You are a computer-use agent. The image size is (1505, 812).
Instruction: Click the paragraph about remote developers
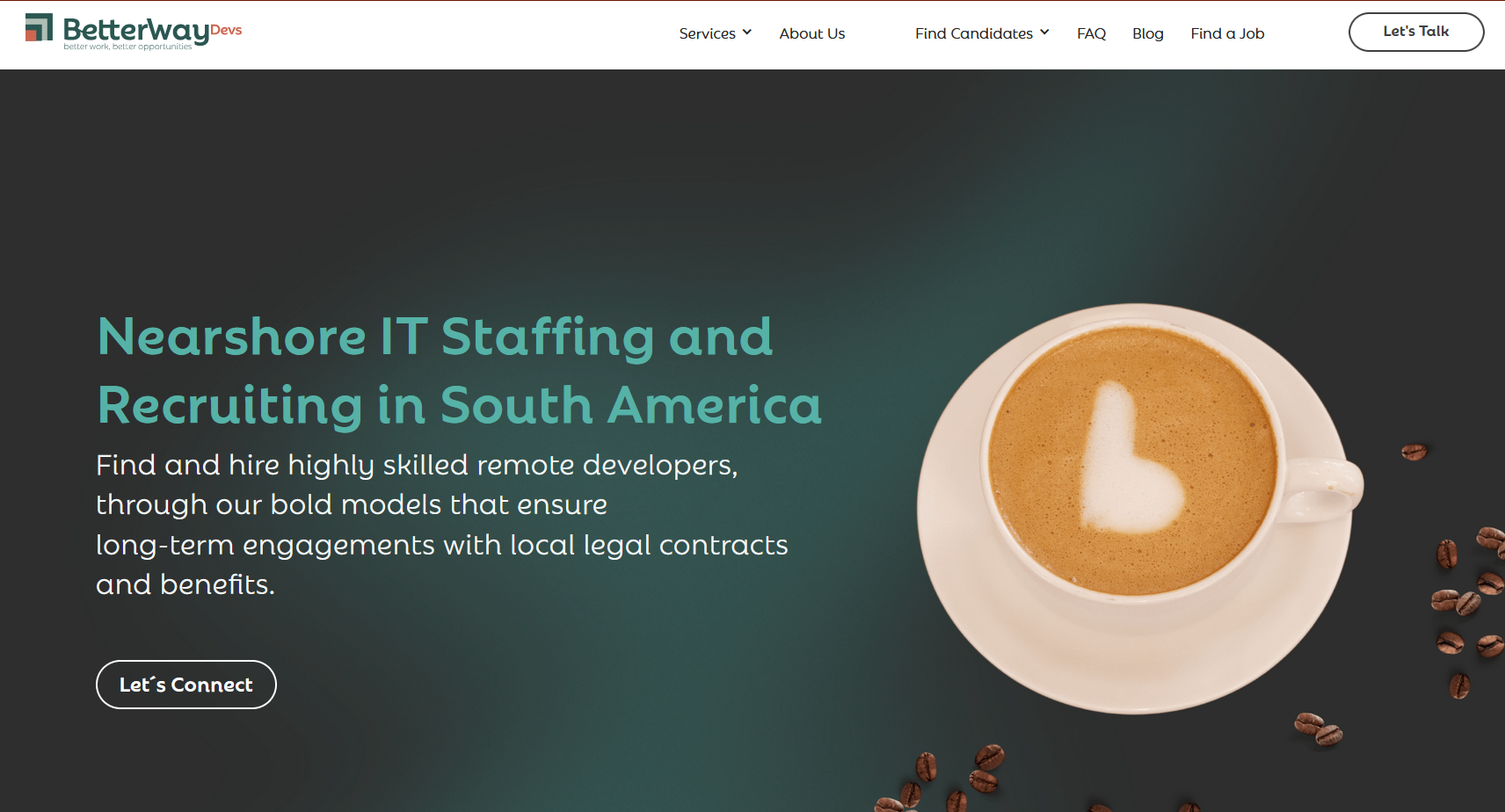[x=442, y=525]
